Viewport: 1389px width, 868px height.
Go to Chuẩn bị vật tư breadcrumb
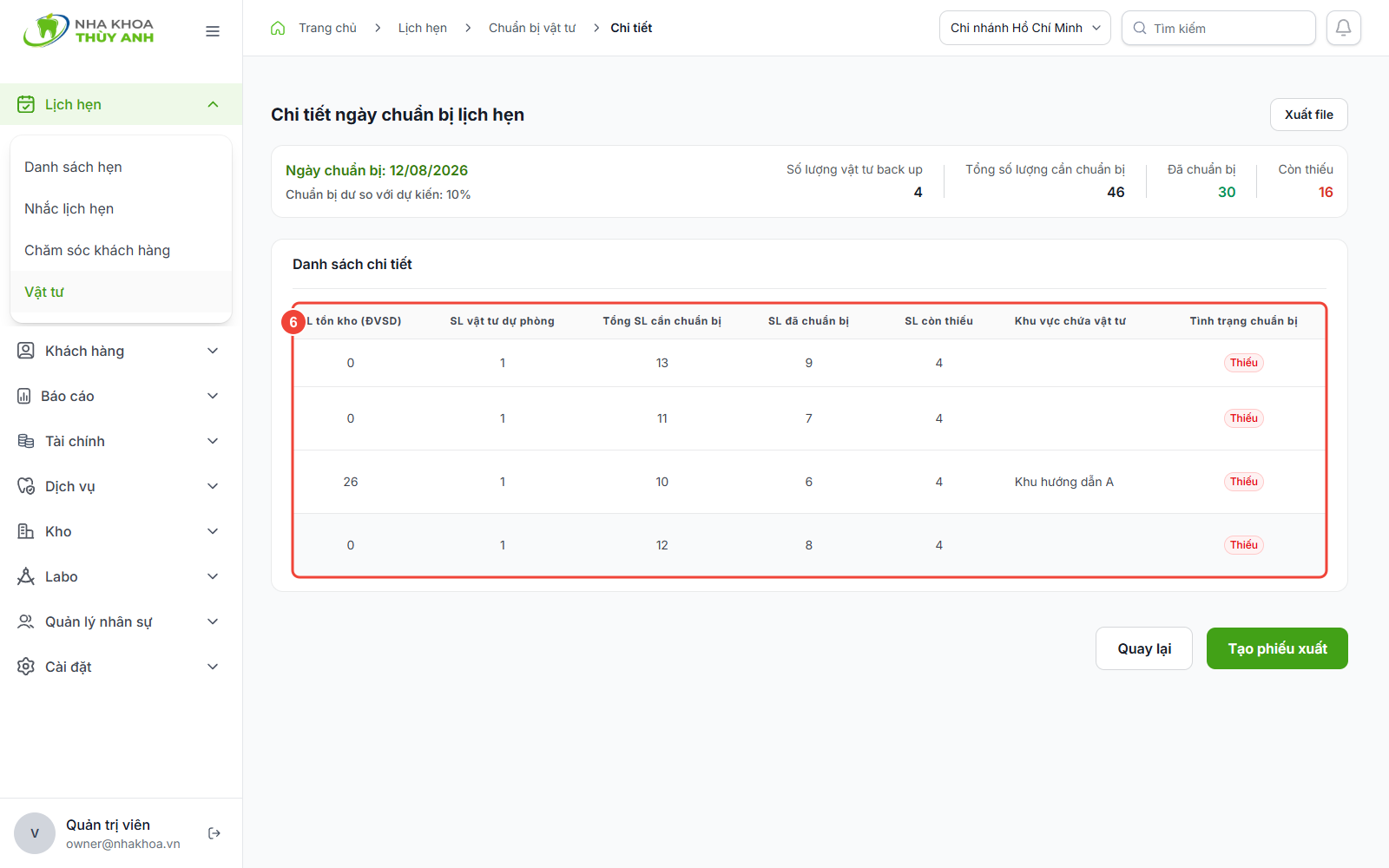tap(532, 28)
